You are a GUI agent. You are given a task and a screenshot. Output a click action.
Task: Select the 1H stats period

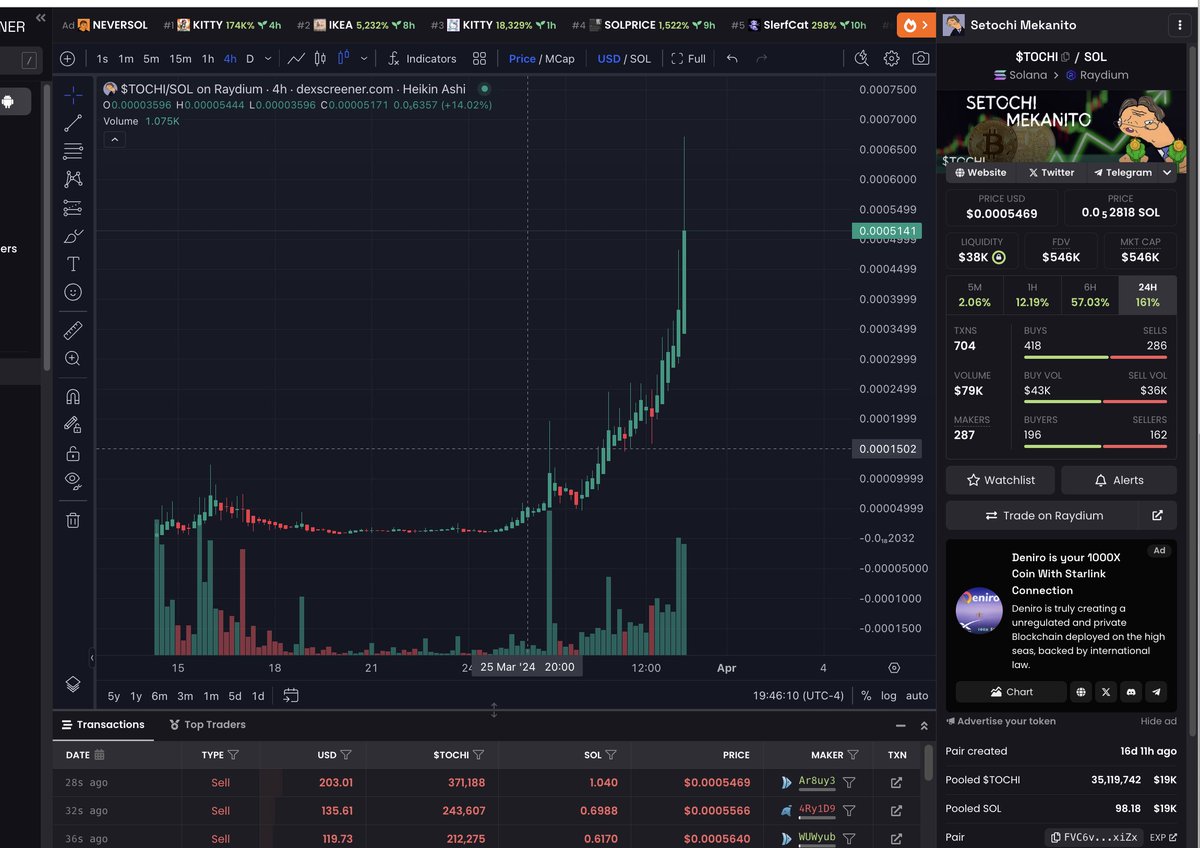[1032, 295]
